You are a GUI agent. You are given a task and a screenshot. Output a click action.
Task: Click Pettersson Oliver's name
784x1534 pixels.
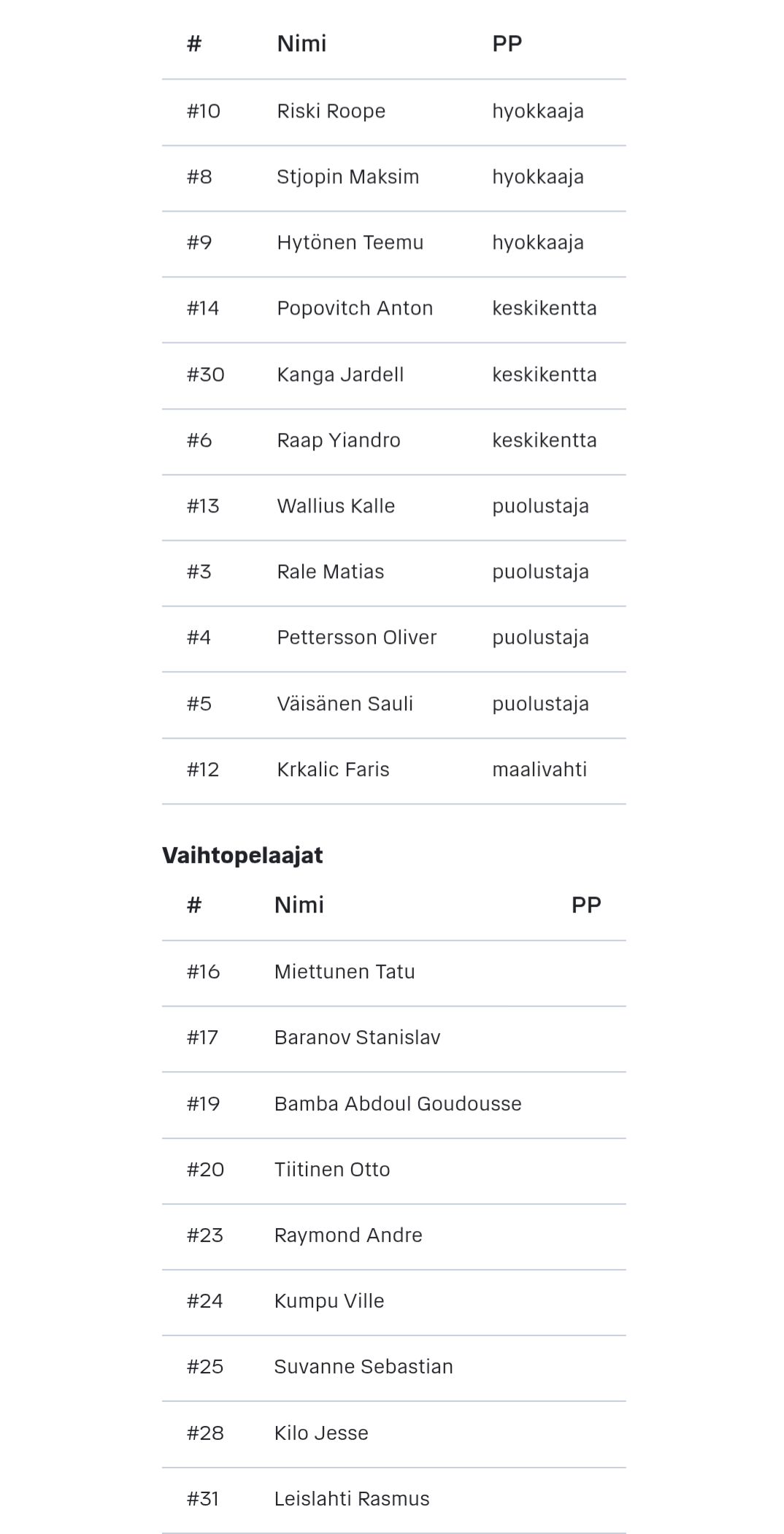[x=356, y=637]
